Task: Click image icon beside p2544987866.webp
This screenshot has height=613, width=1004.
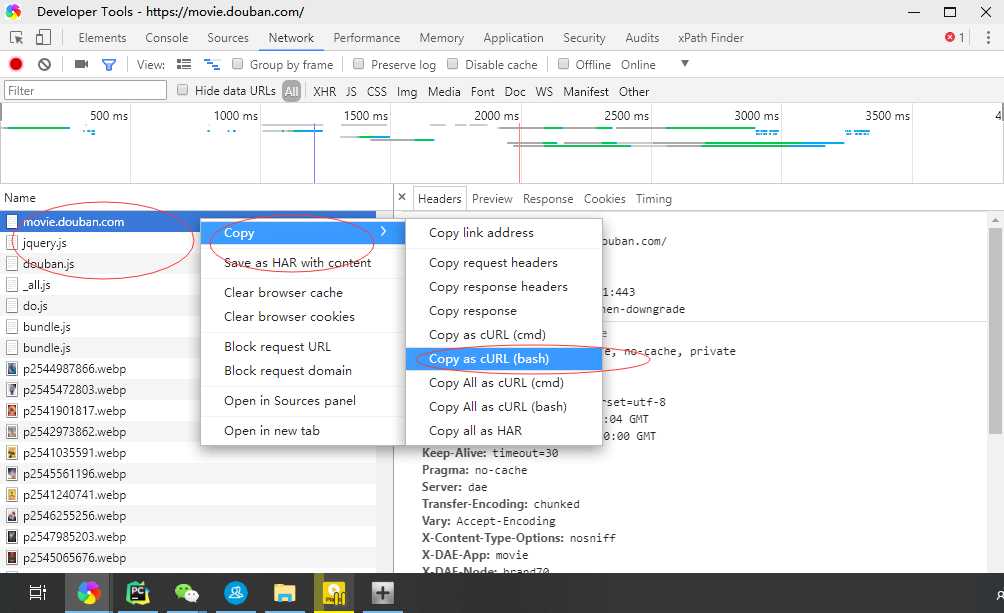Action: pos(12,368)
